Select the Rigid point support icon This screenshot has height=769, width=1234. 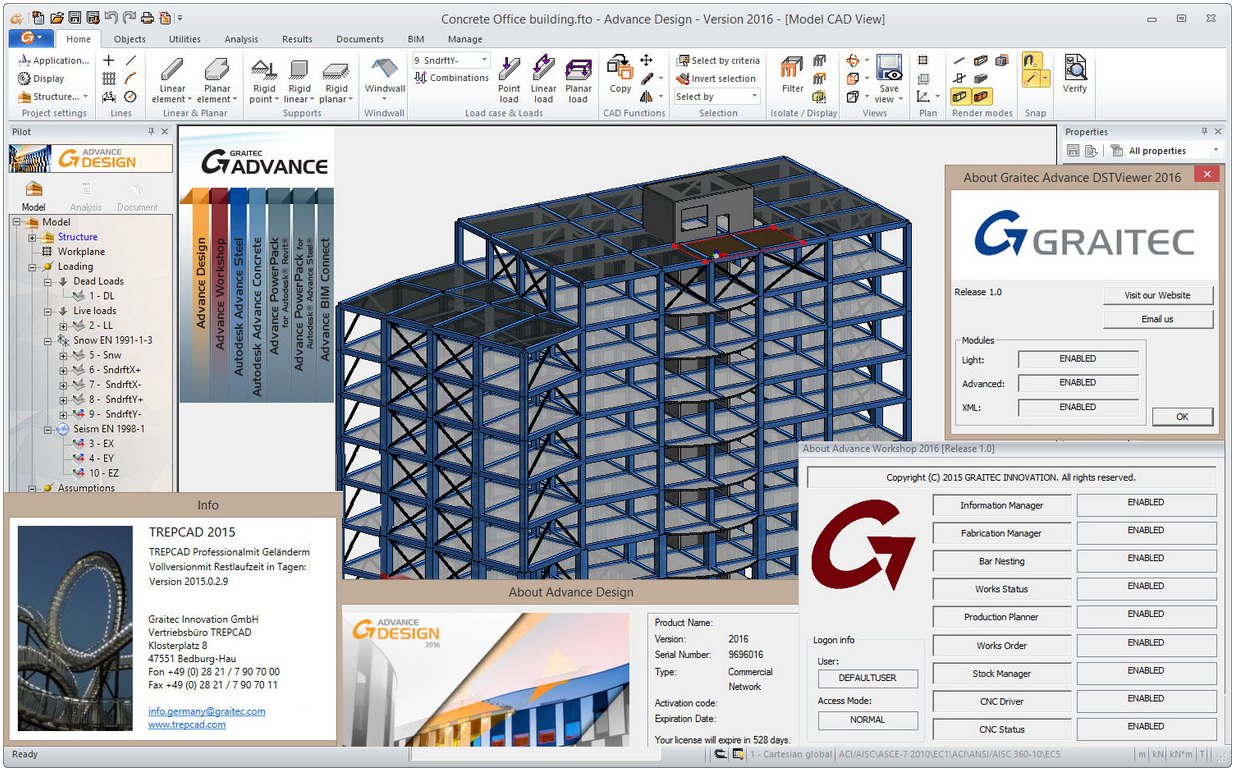263,70
